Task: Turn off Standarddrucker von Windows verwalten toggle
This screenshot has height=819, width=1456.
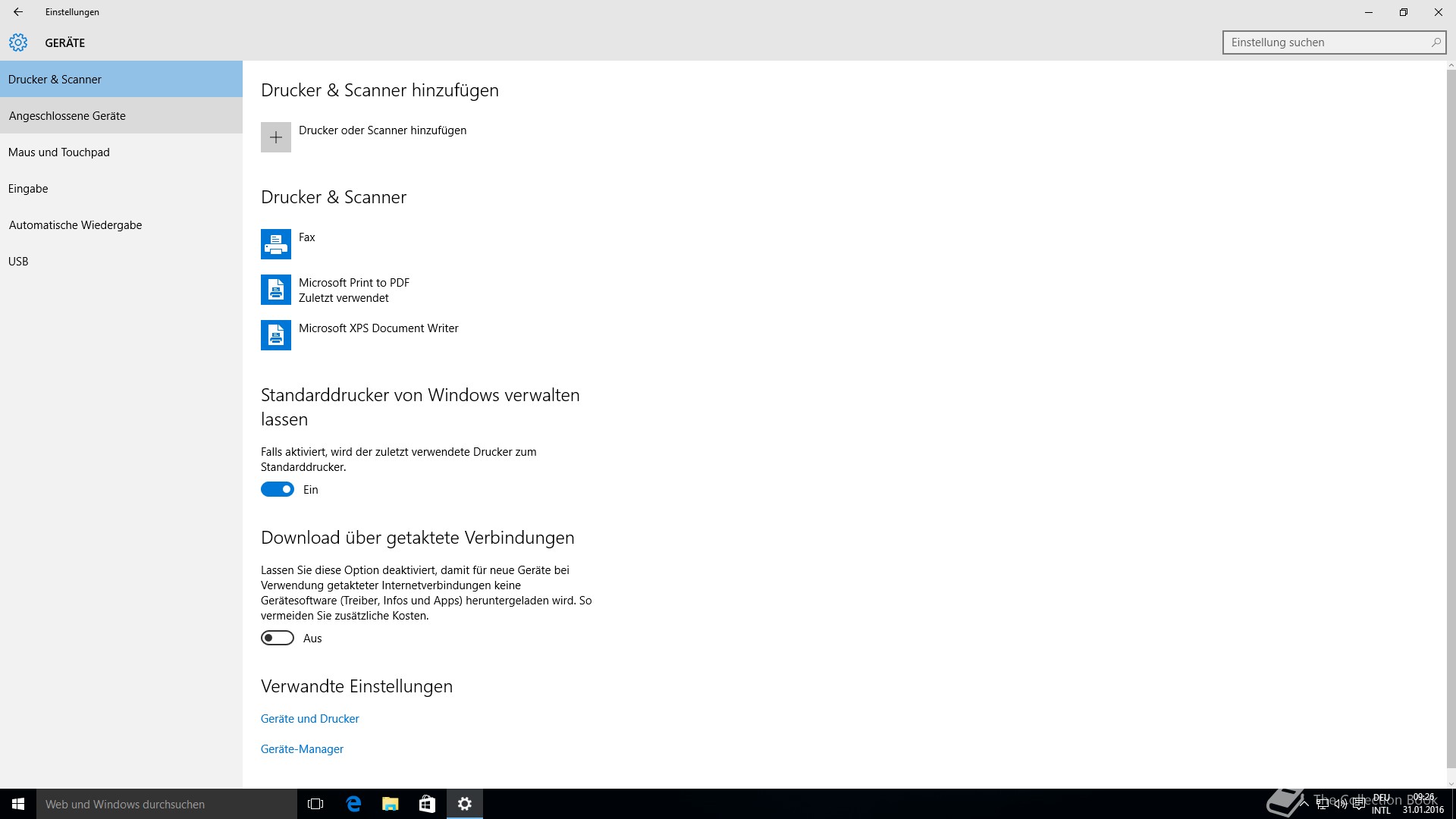Action: tap(278, 489)
